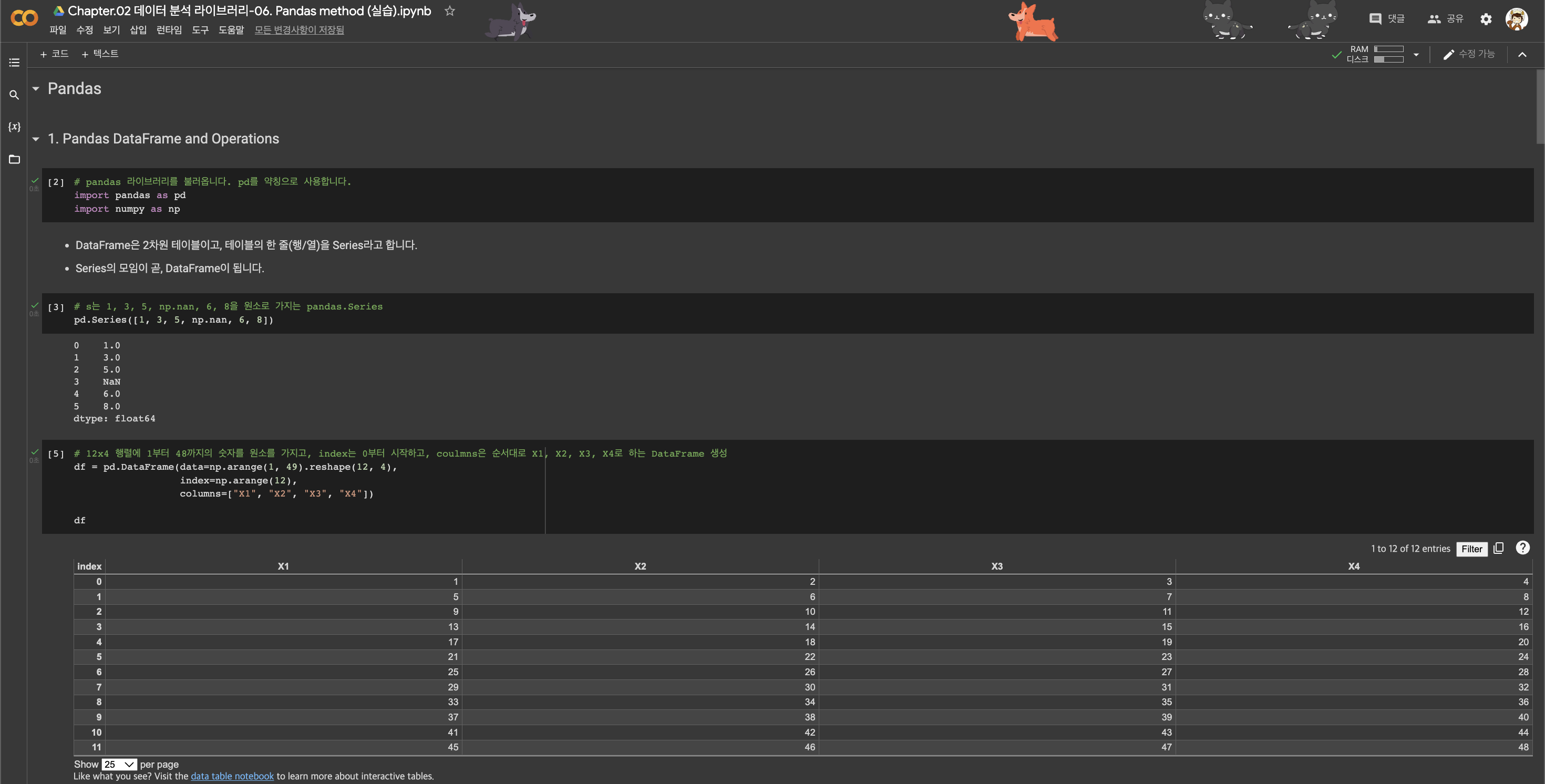This screenshot has height=784, width=1545.
Task: Click the Filter button on table
Action: 1471,549
